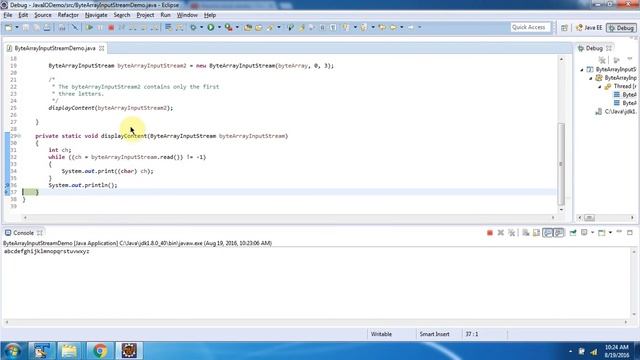The height and width of the screenshot is (360, 640).
Task: Open the Refactor menu
Action: (x=68, y=15)
